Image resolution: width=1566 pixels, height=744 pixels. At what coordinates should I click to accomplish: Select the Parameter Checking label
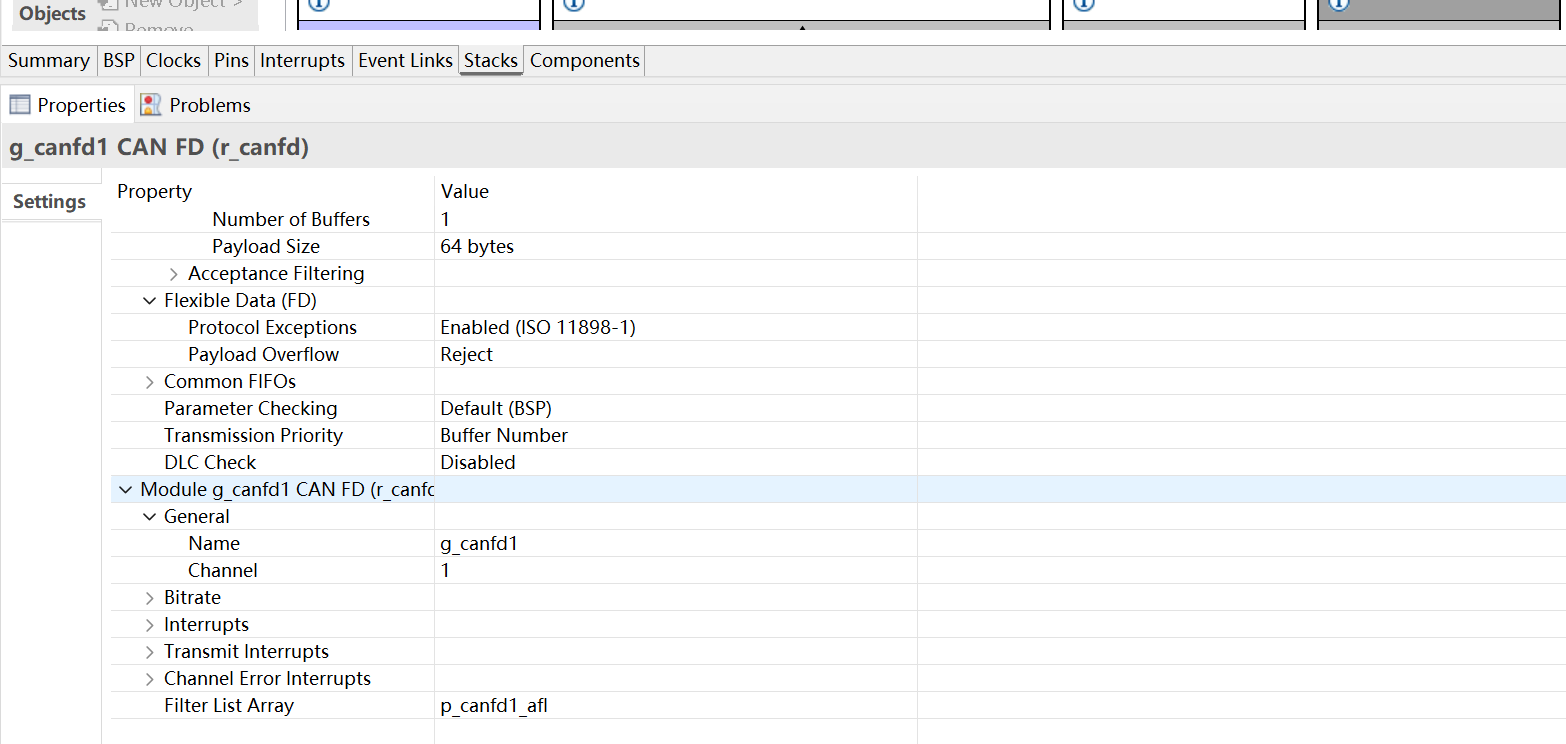pyautogui.click(x=251, y=409)
